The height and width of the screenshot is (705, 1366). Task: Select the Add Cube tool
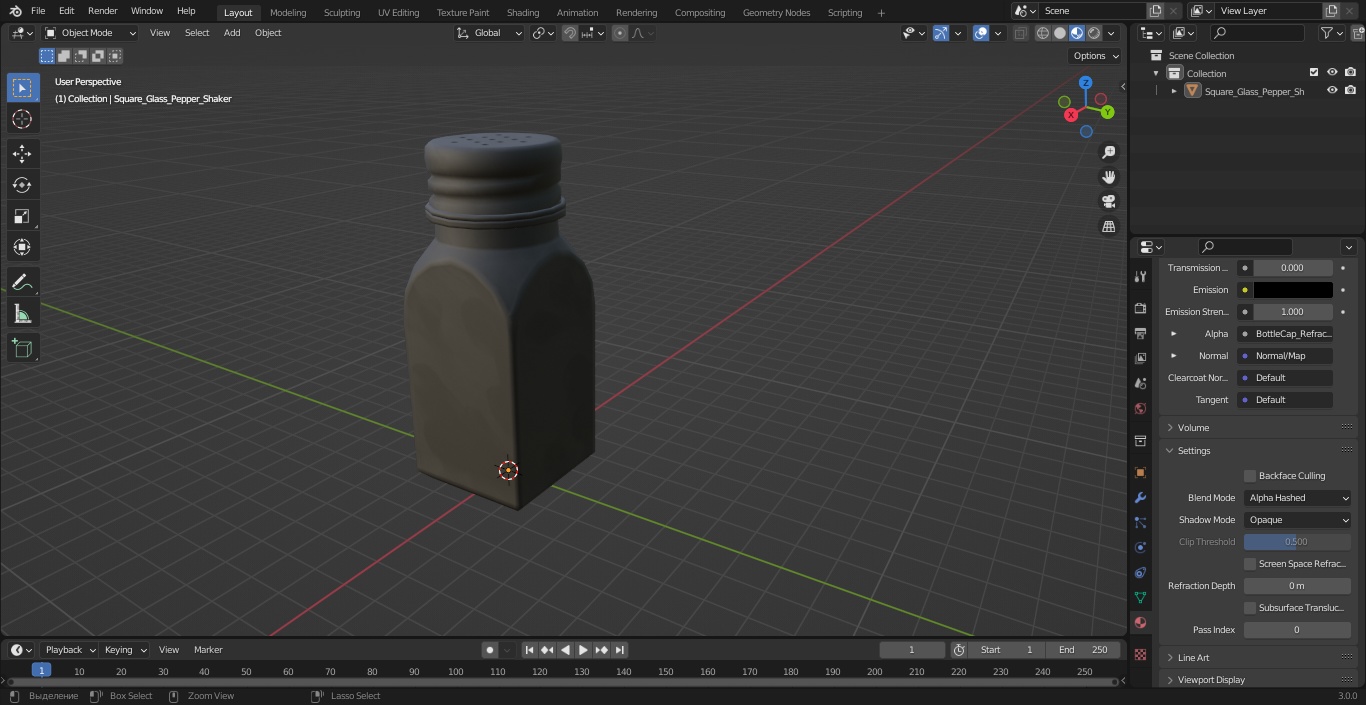pyautogui.click(x=22, y=349)
